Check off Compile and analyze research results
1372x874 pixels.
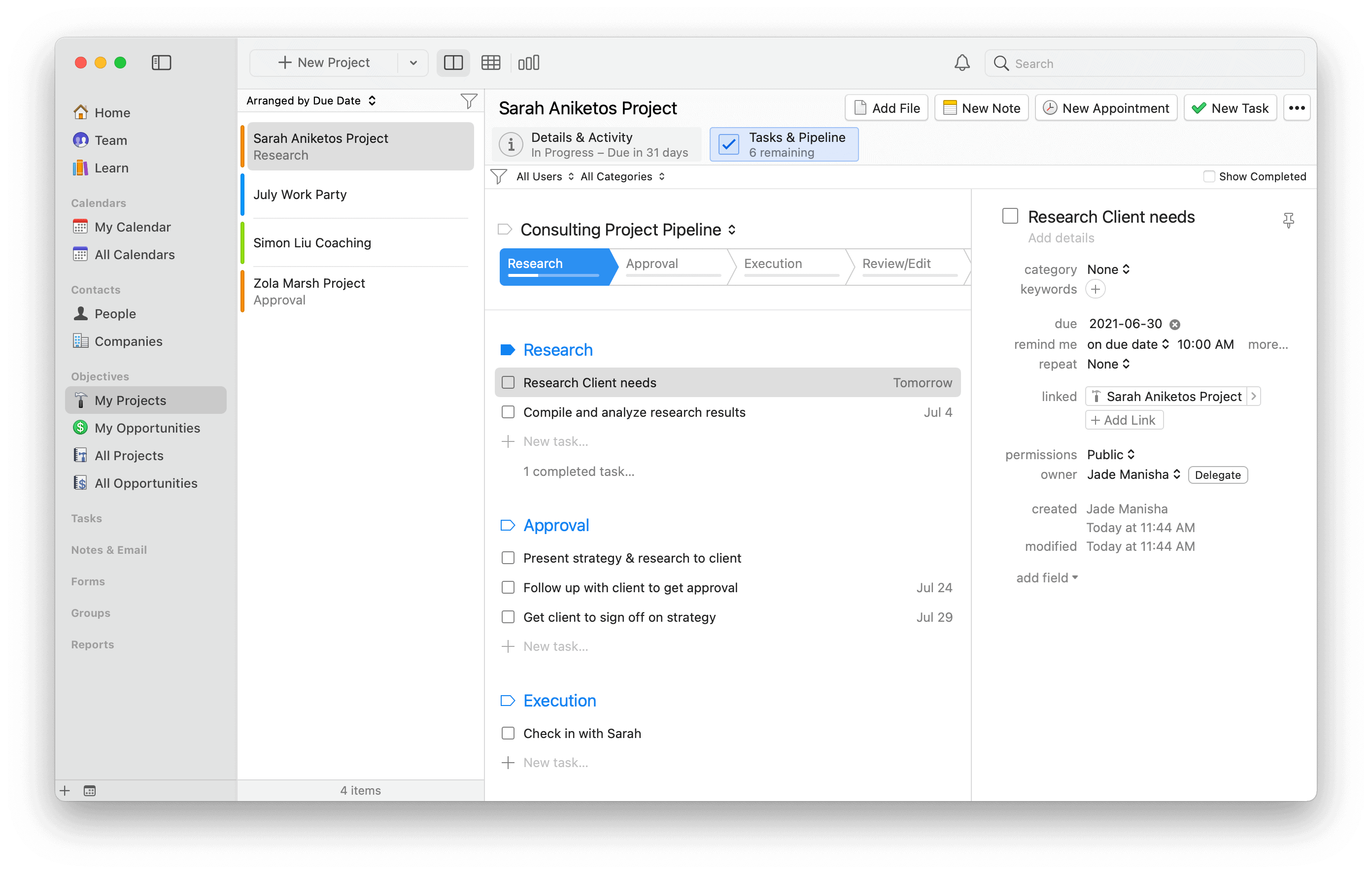tap(508, 412)
